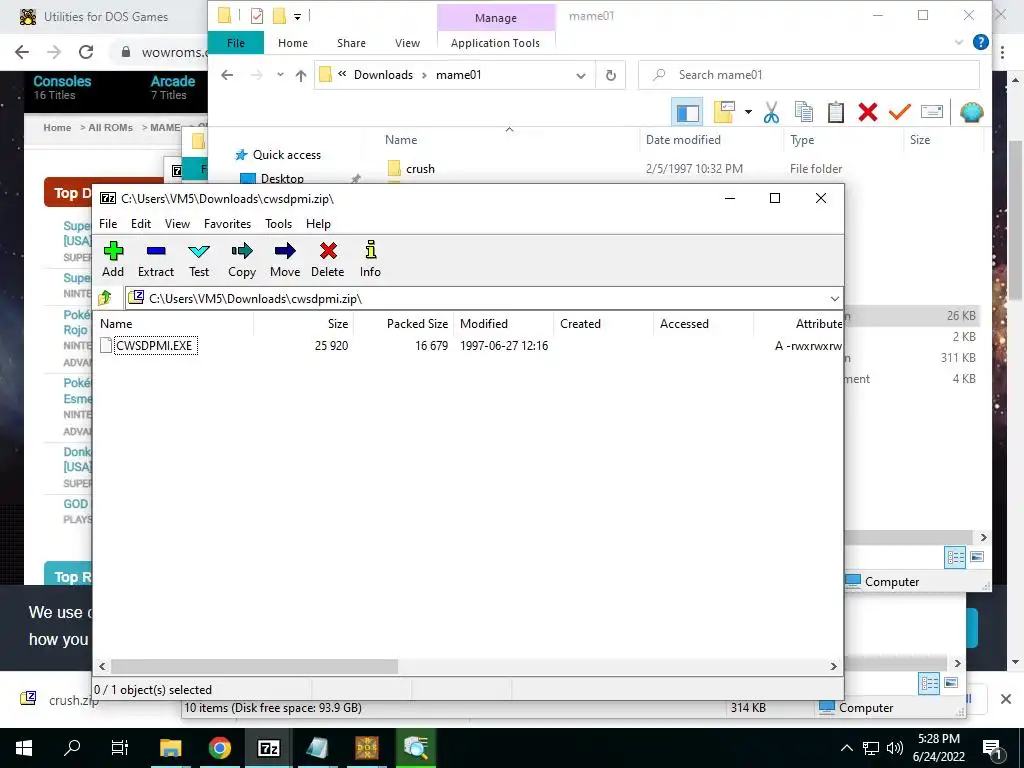Go up one folder level in 7-Zip
Viewport: 1024px width, 768px height.
click(x=105, y=298)
